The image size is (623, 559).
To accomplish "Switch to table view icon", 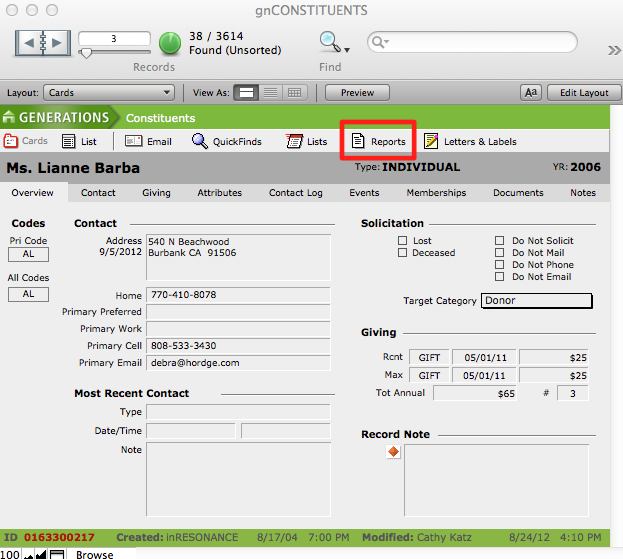I will pyautogui.click(x=294, y=93).
